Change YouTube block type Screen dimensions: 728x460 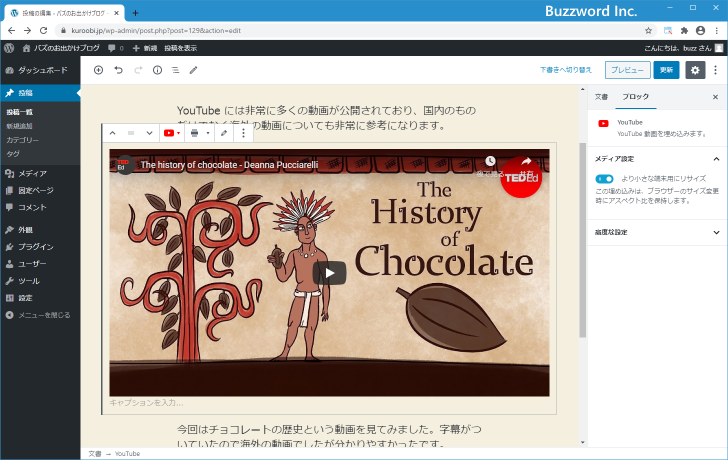click(x=171, y=133)
